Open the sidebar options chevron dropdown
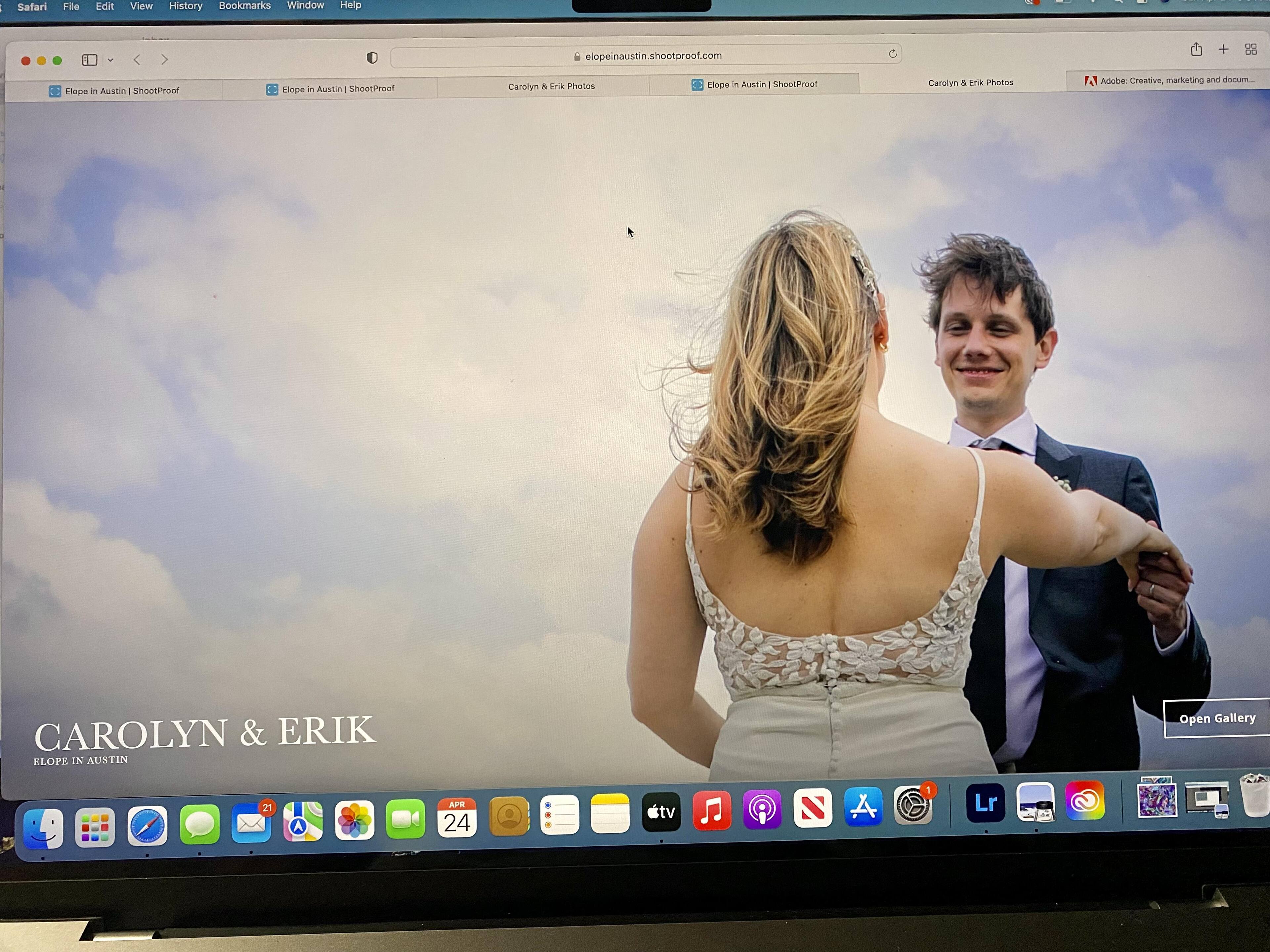This screenshot has width=1270, height=952. point(110,60)
